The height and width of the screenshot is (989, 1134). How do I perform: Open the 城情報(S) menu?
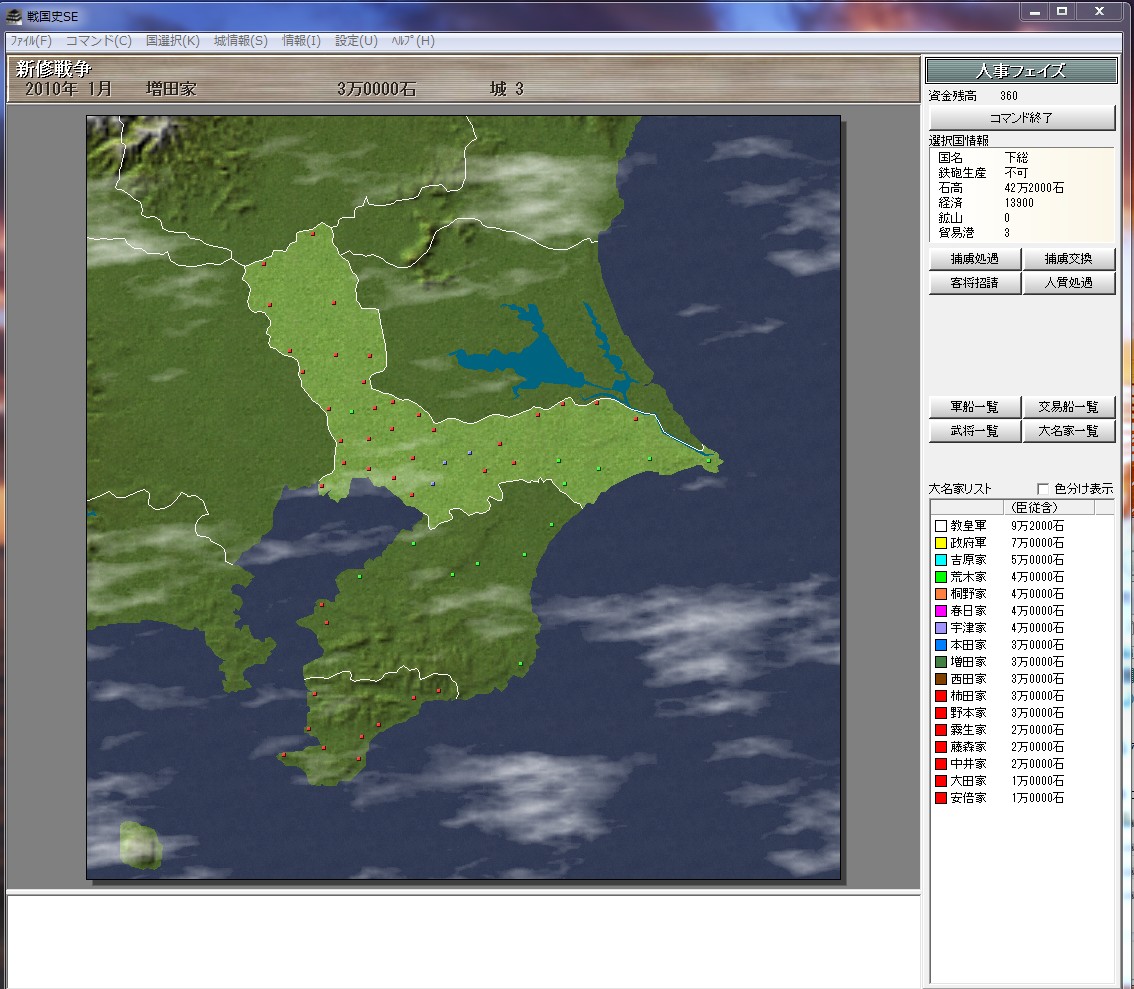pos(240,41)
